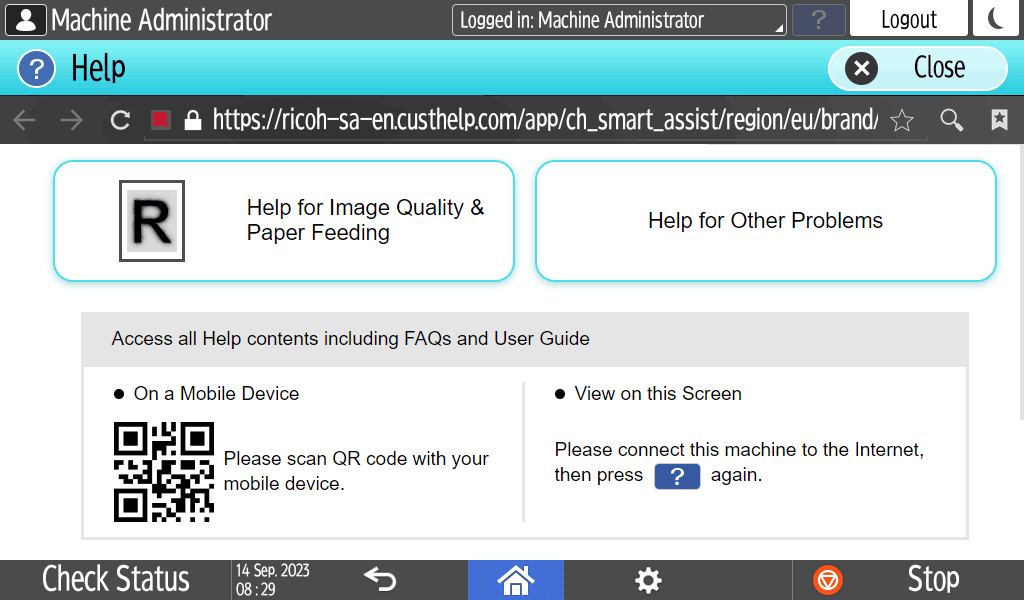This screenshot has height=600, width=1024.
Task: Reload the help page
Action: [x=120, y=121]
